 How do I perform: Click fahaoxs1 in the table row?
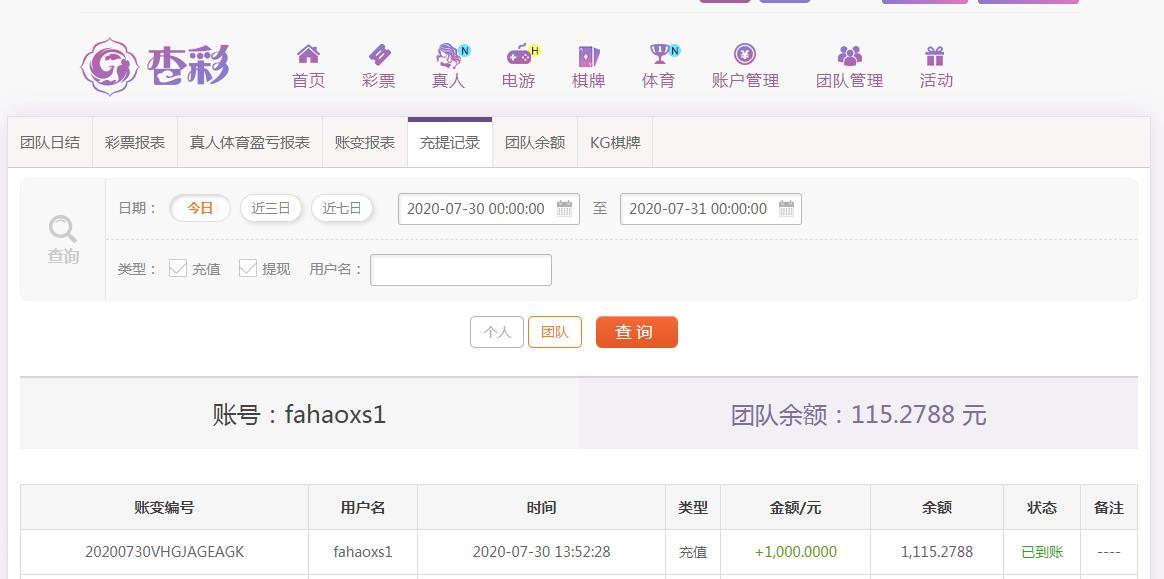[363, 552]
